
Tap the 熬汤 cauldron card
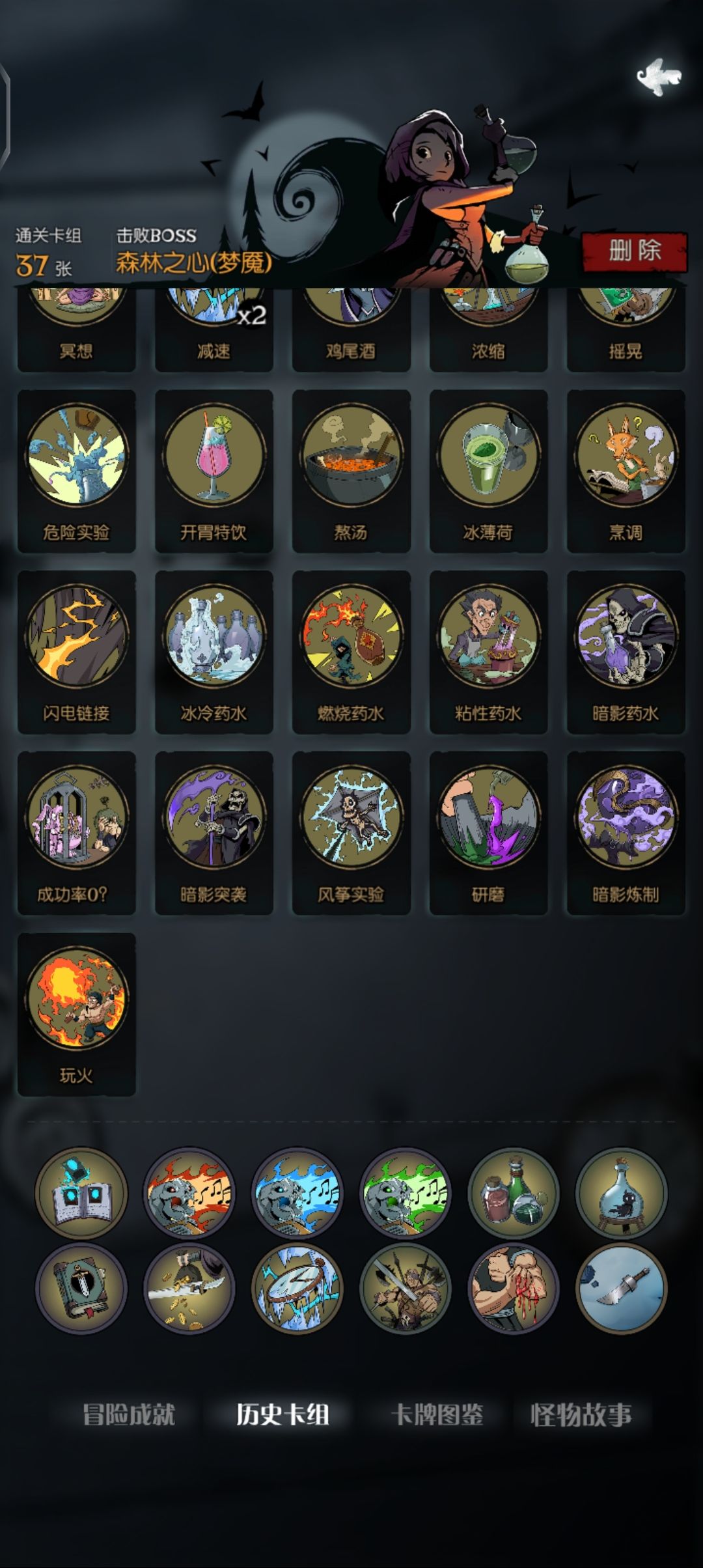pyautogui.click(x=351, y=471)
